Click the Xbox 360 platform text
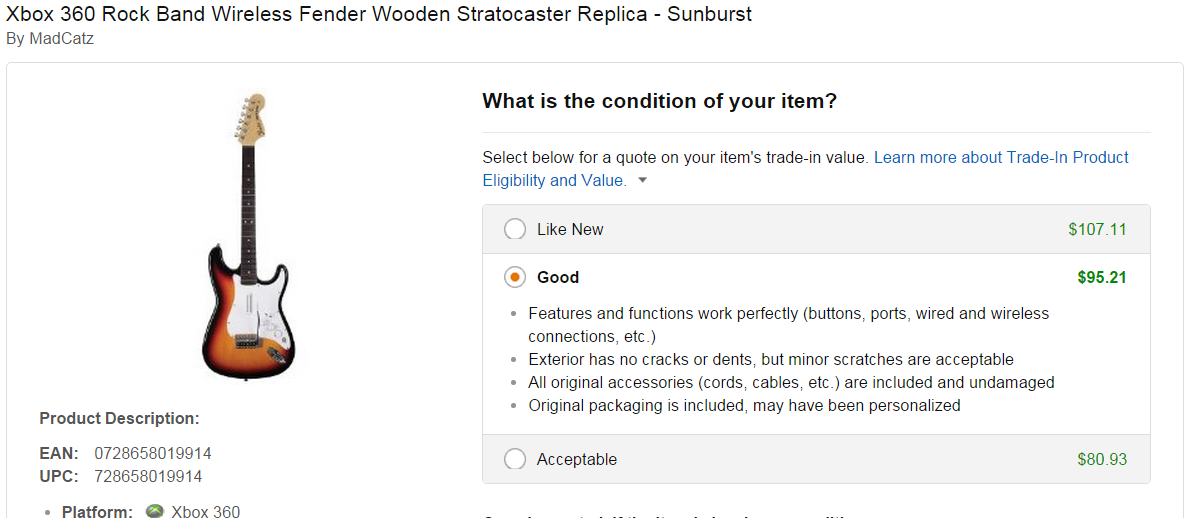 (x=205, y=511)
